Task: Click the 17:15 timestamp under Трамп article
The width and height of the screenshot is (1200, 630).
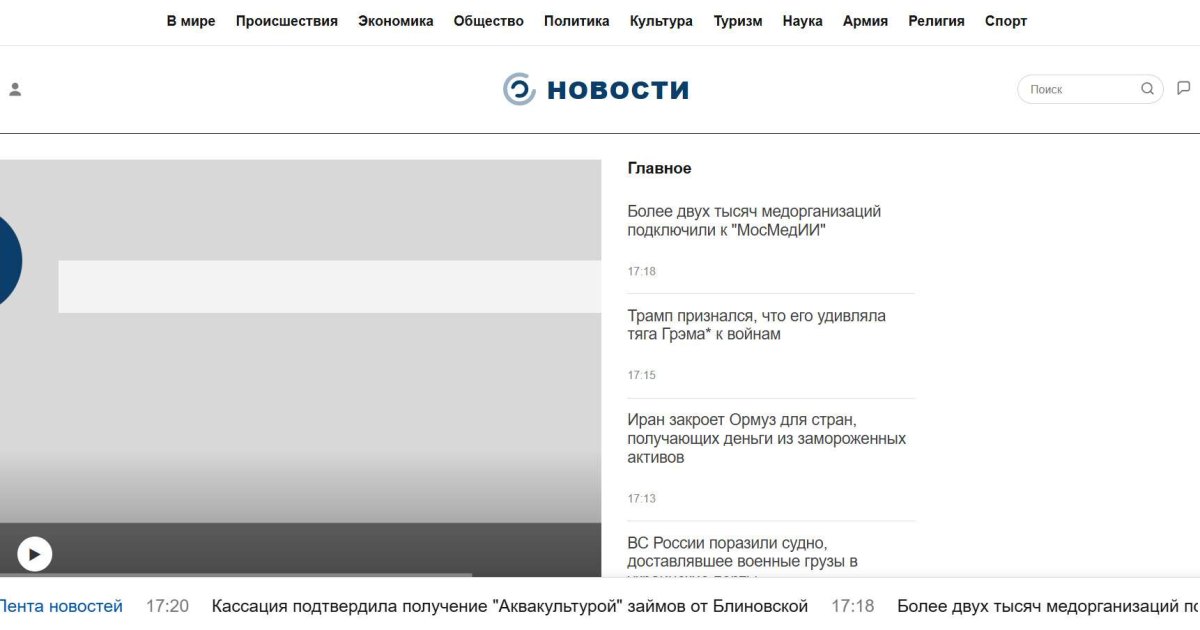Action: pyautogui.click(x=642, y=375)
